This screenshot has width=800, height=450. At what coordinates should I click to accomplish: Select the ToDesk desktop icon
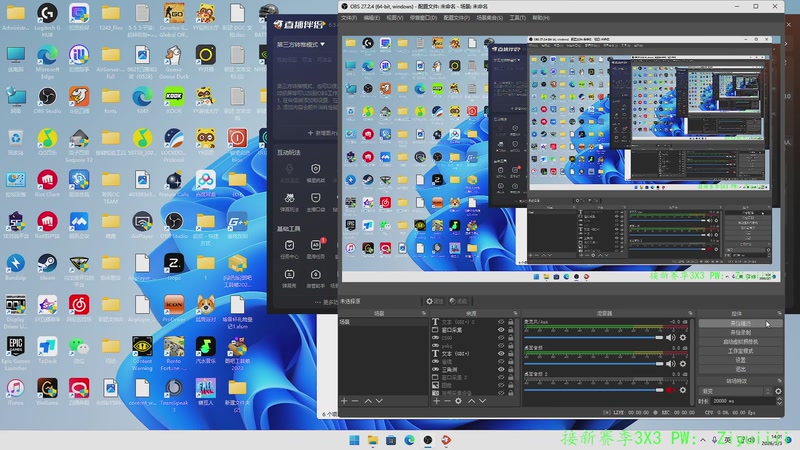[x=47, y=350]
